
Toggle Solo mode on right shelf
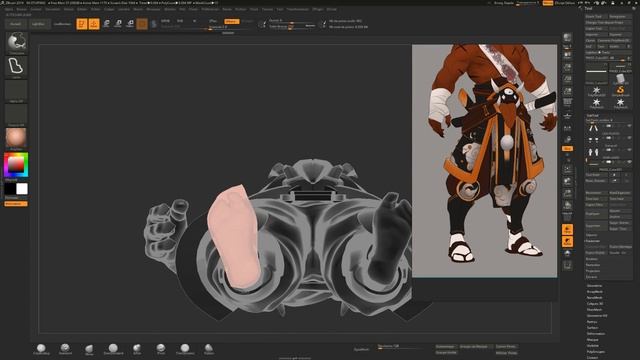tap(567, 254)
